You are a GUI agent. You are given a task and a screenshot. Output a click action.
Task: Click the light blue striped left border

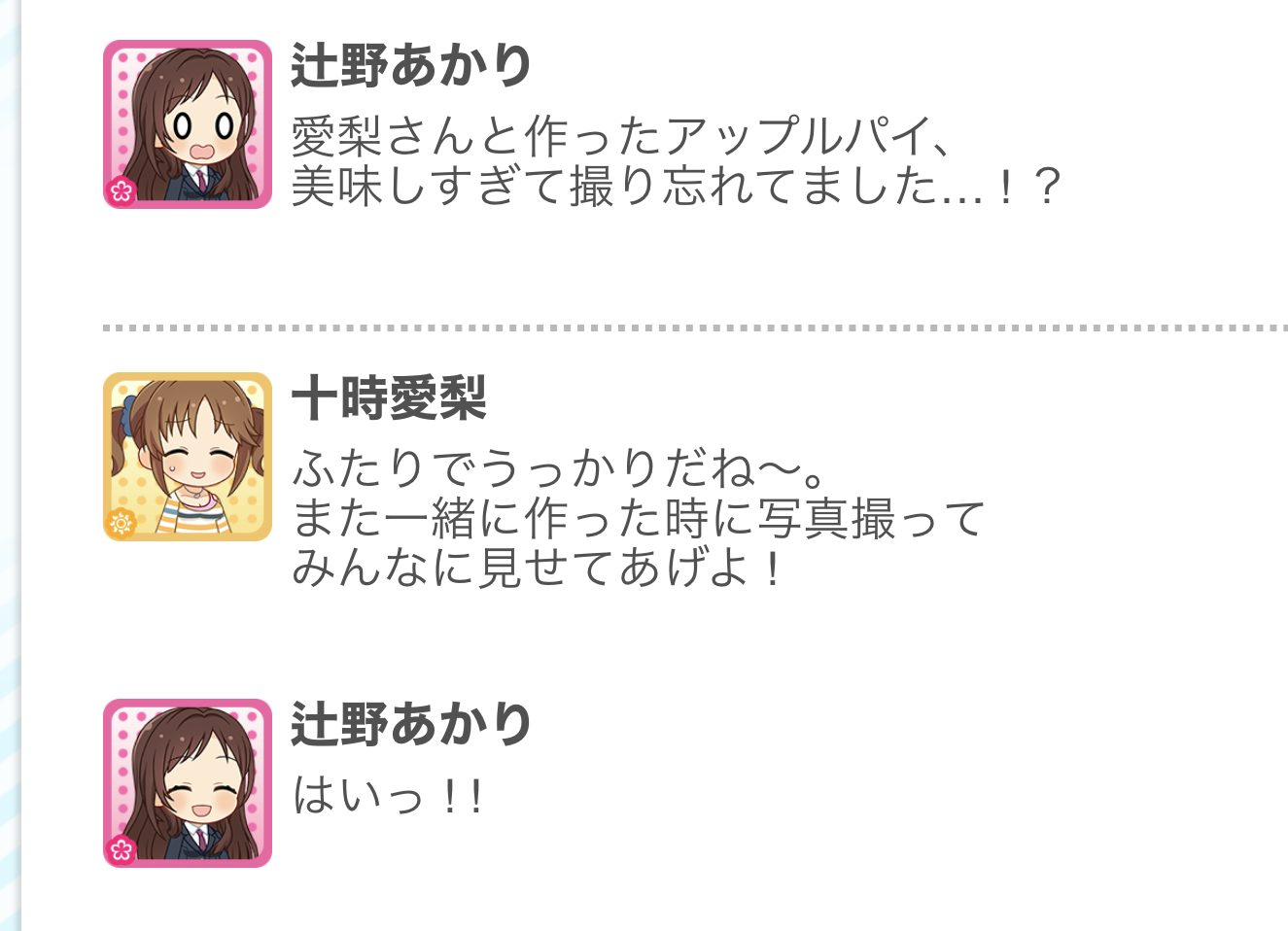(10, 465)
